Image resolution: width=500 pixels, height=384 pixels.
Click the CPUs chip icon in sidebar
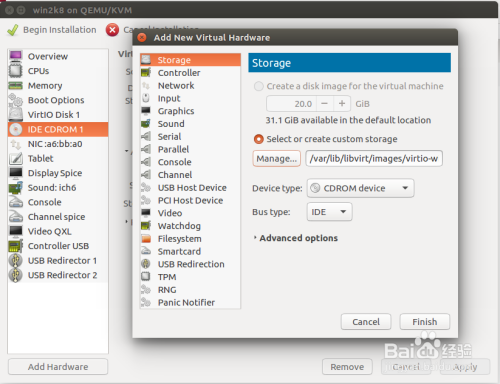click(16, 71)
